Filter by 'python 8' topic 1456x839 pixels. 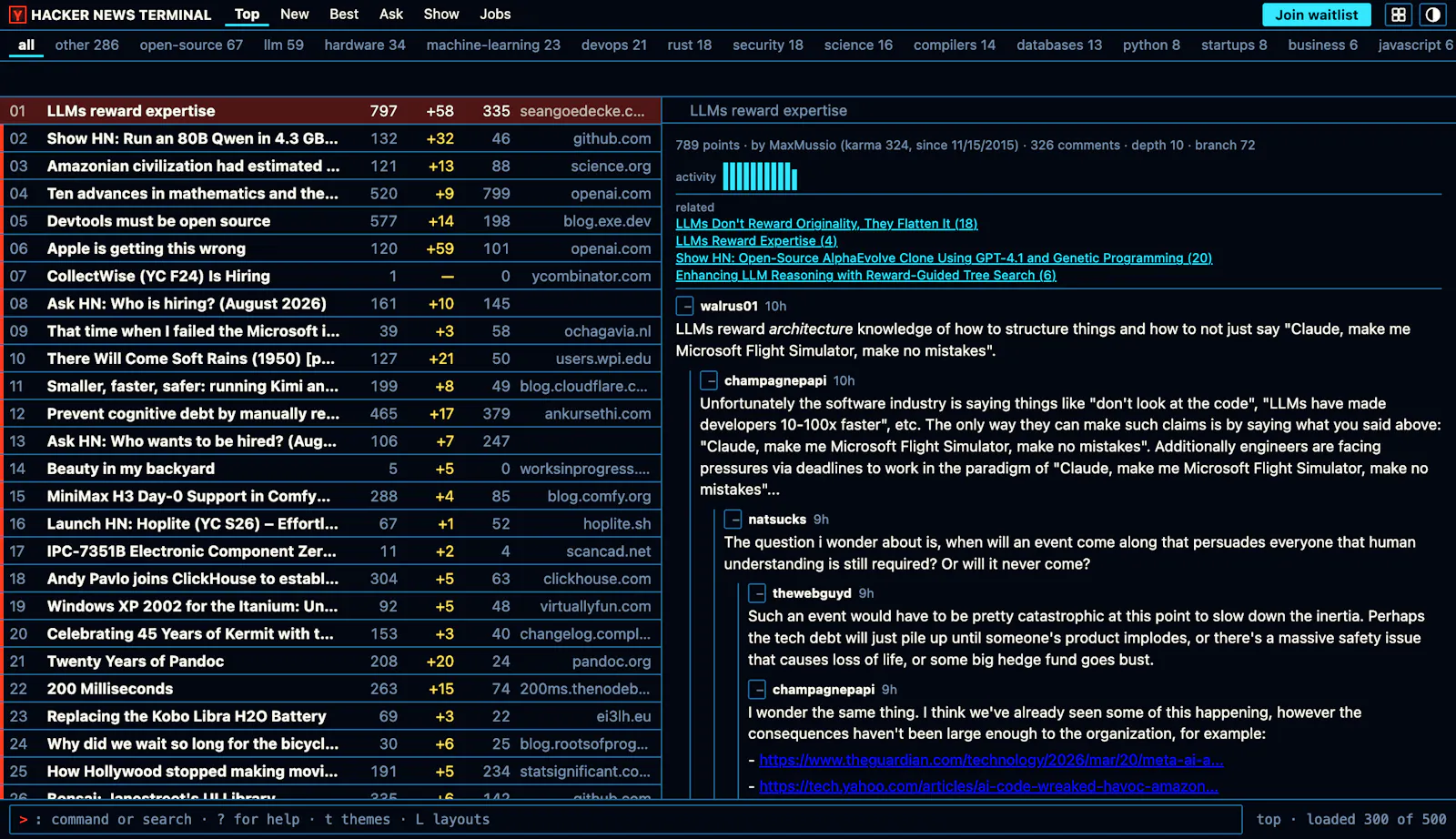[x=1151, y=45]
